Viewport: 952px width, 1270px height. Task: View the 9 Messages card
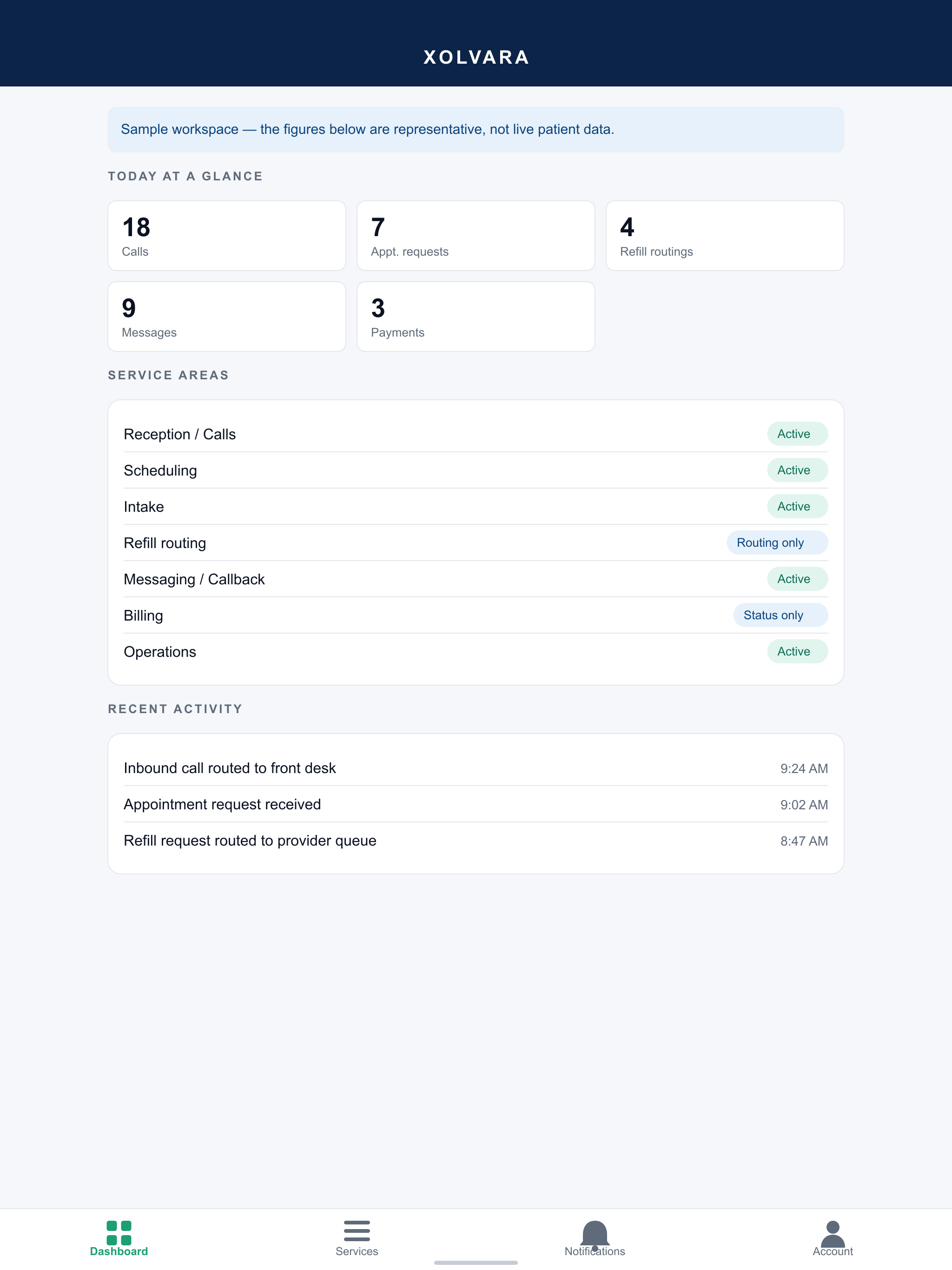pos(227,317)
